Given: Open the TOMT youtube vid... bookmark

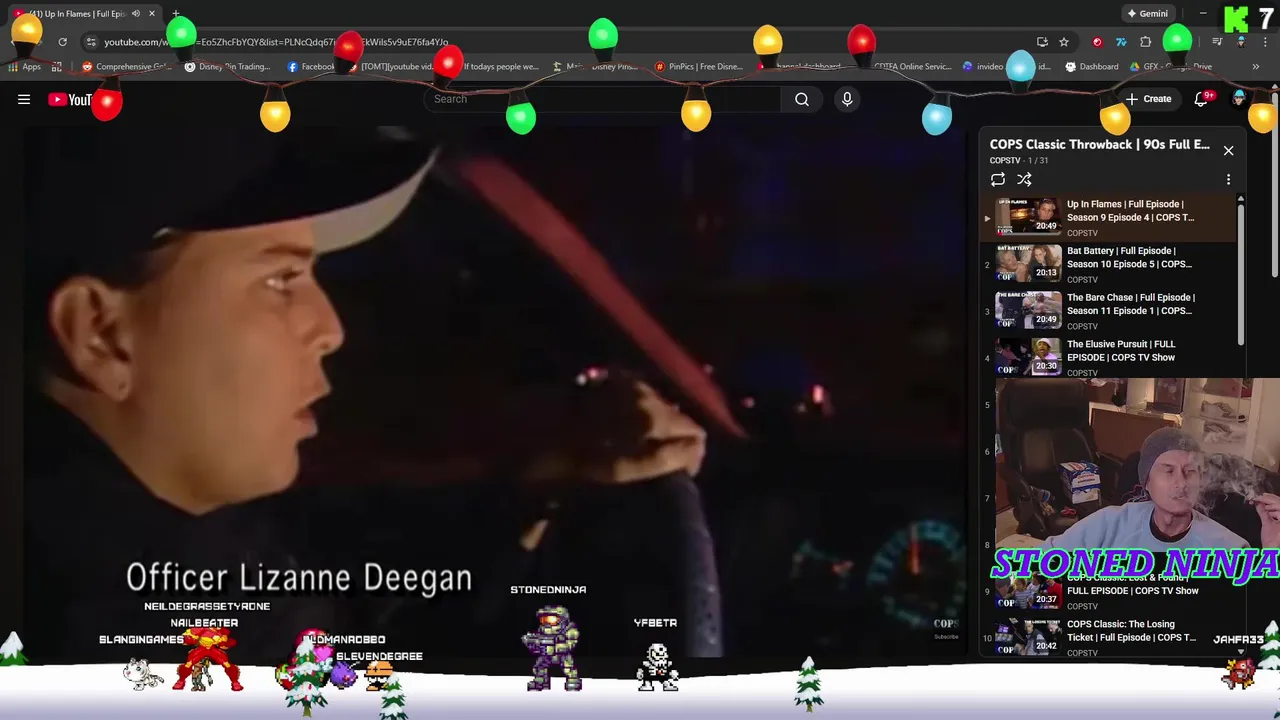Looking at the screenshot, I should (390, 67).
